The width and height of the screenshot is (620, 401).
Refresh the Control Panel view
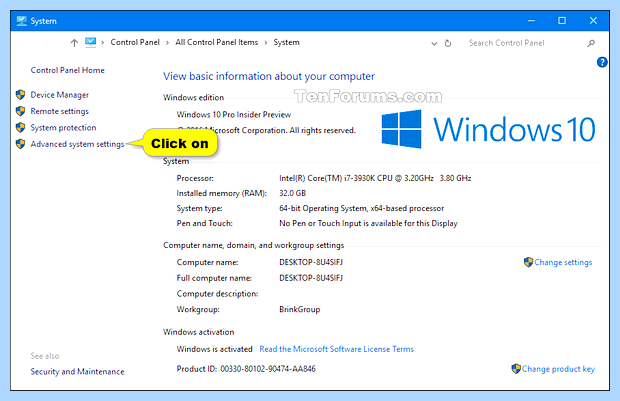(x=448, y=43)
